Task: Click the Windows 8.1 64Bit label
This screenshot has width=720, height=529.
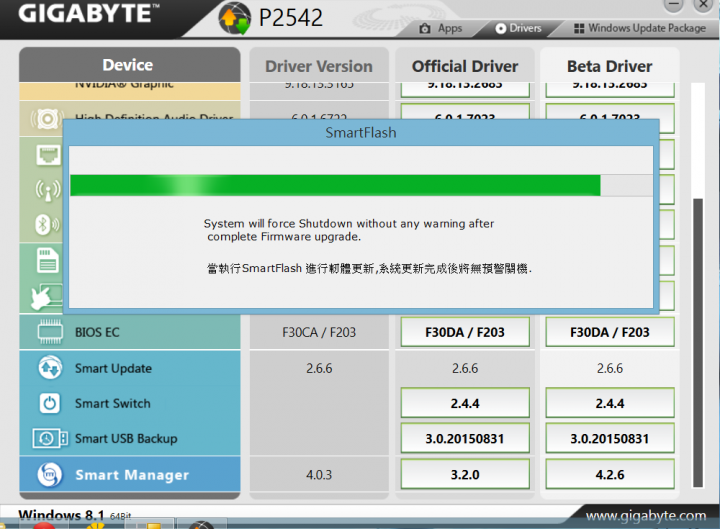Action: point(74,515)
